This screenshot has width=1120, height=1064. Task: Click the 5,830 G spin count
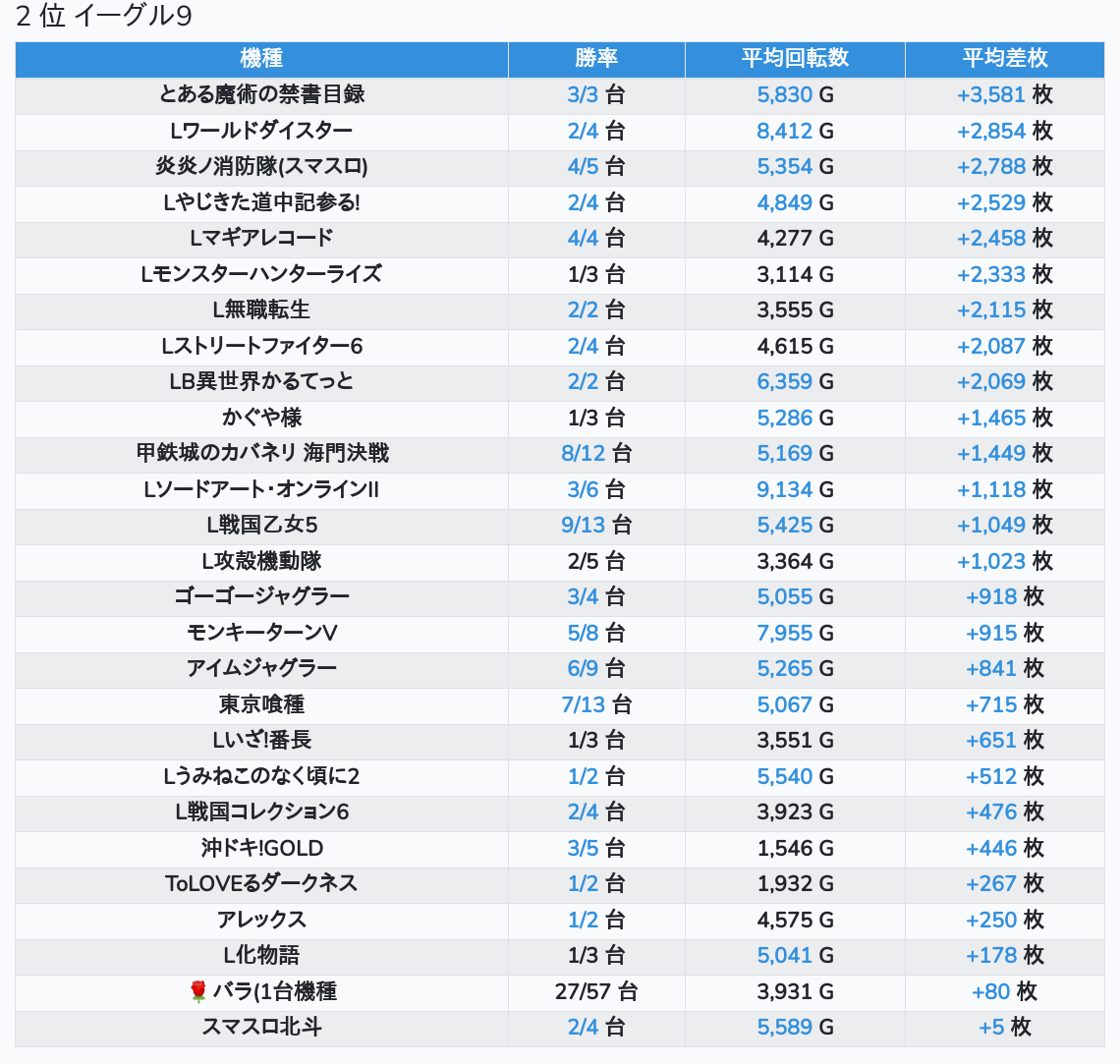point(795,95)
